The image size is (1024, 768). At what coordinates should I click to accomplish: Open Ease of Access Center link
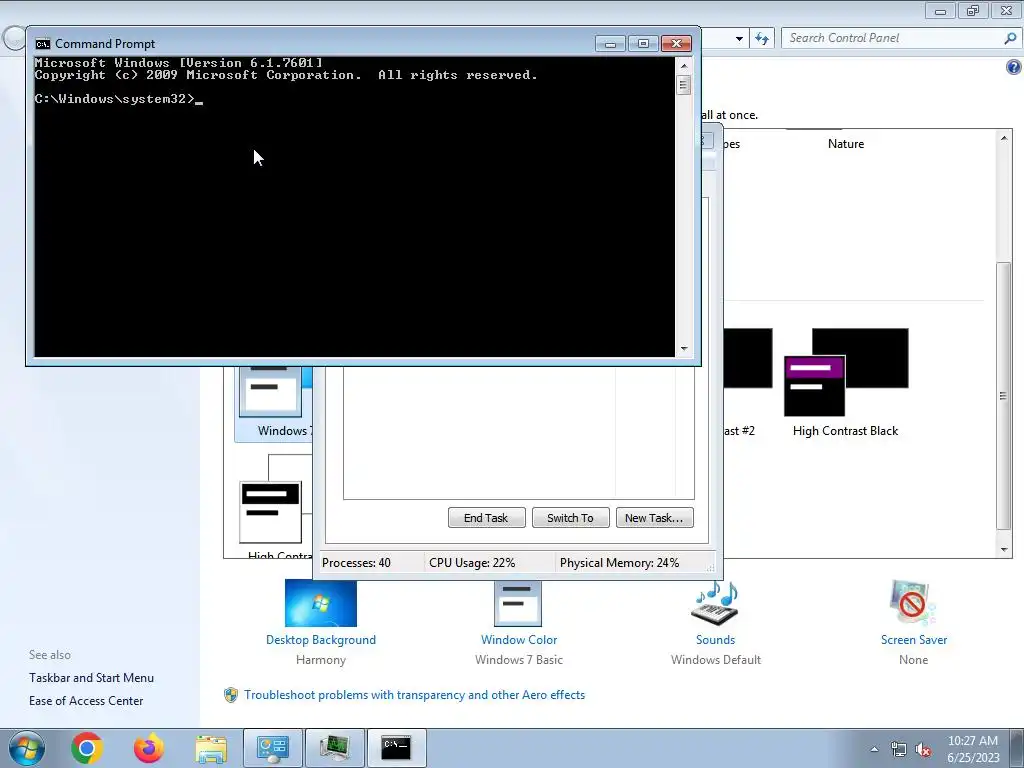pos(86,701)
